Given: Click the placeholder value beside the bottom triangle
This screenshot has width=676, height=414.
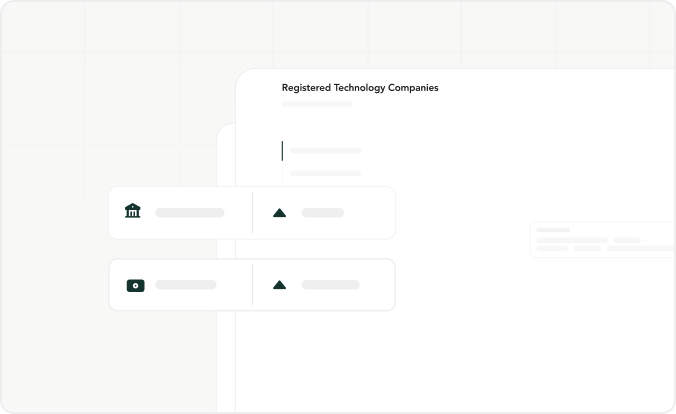Looking at the screenshot, I should click(330, 285).
